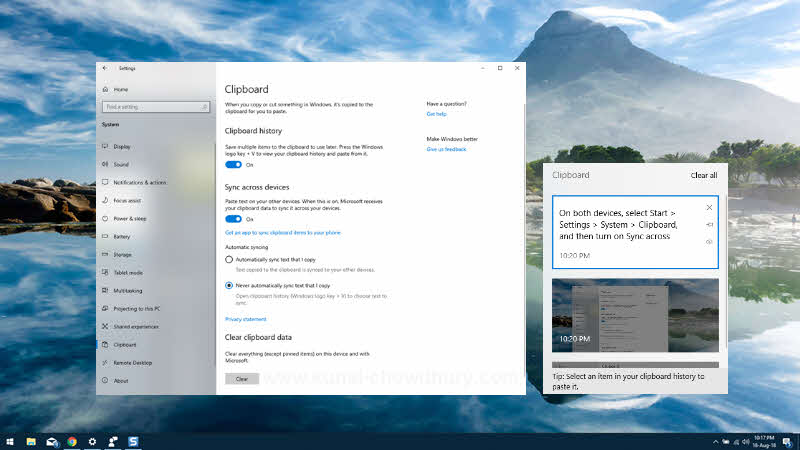Click the Settings gear taskbar icon
Viewport: 800px width, 450px height.
92,441
